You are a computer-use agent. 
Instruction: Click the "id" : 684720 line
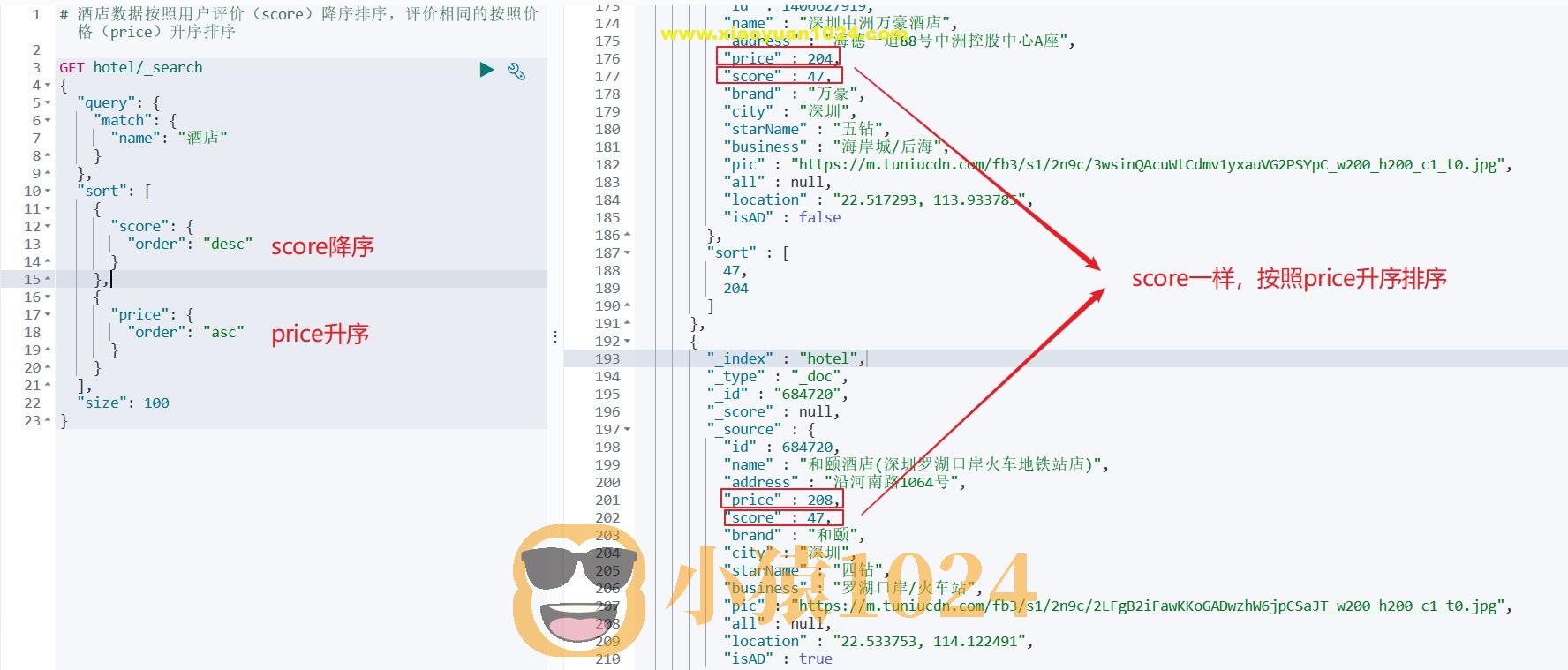tap(781, 447)
